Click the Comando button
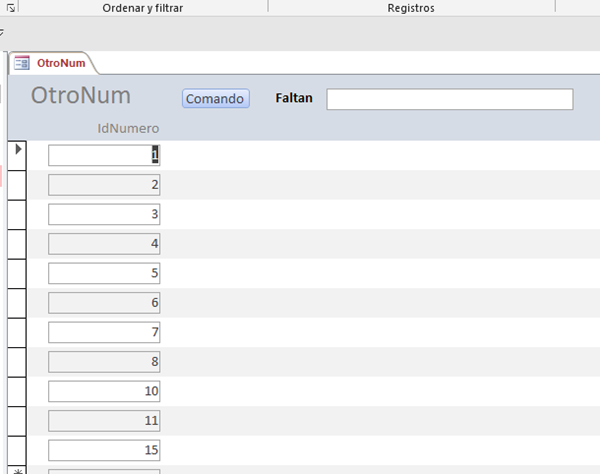 (x=215, y=99)
